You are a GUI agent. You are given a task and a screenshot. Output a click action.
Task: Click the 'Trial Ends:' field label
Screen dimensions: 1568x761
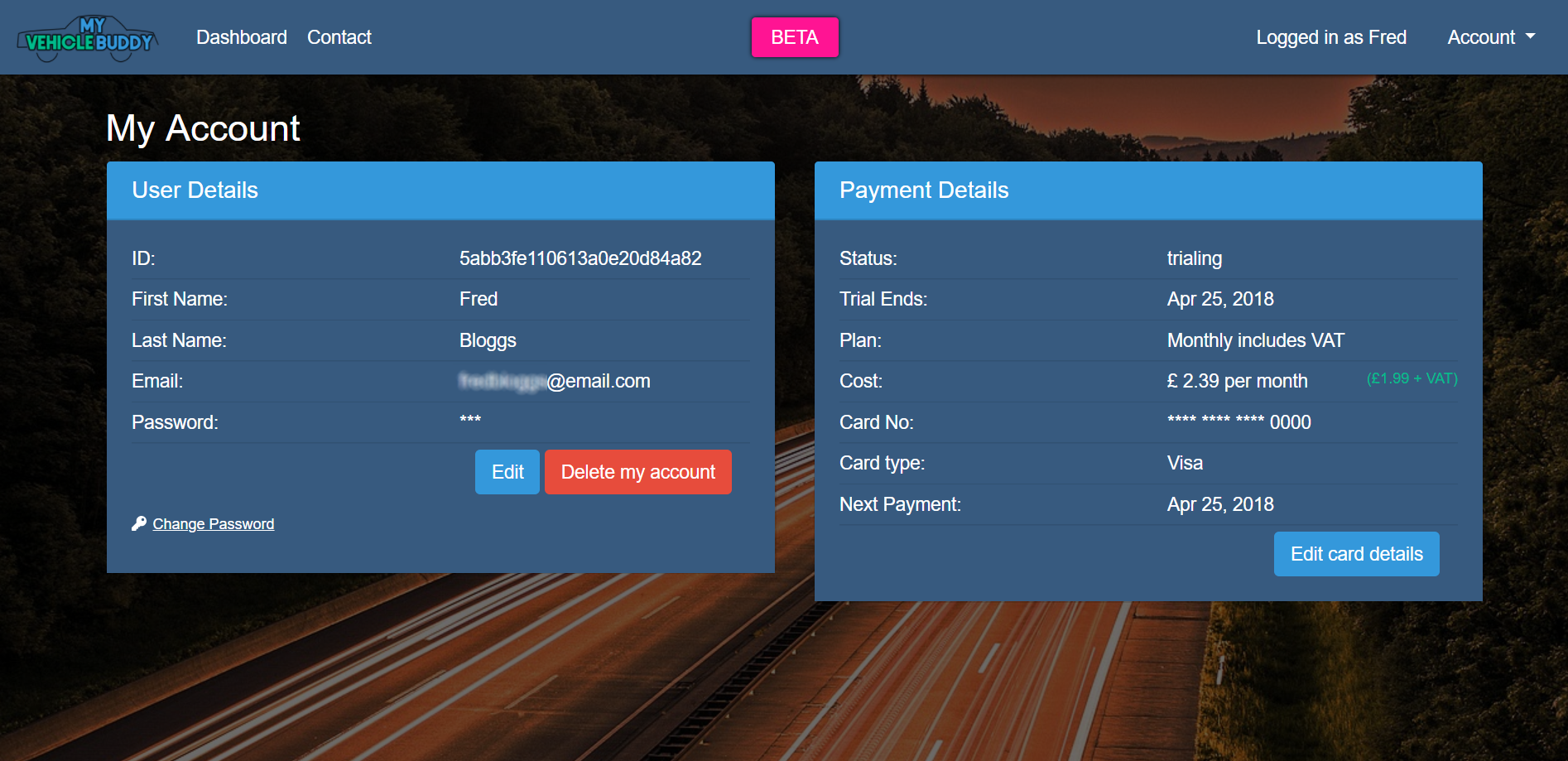click(883, 299)
